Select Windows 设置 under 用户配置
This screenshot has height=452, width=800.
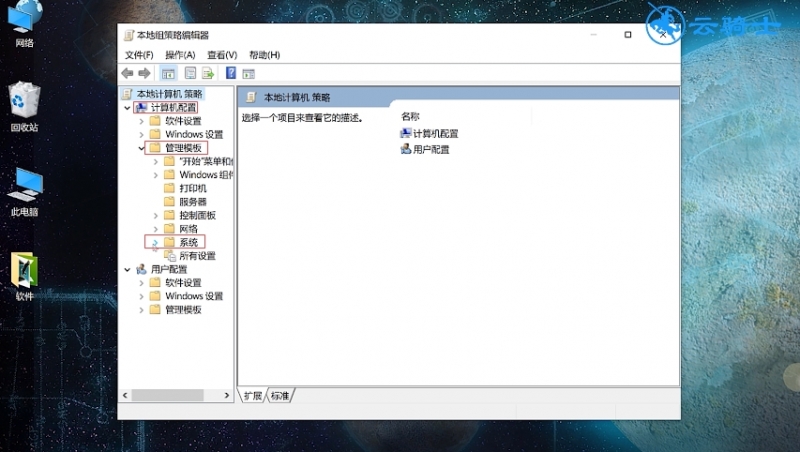pyautogui.click(x=194, y=296)
